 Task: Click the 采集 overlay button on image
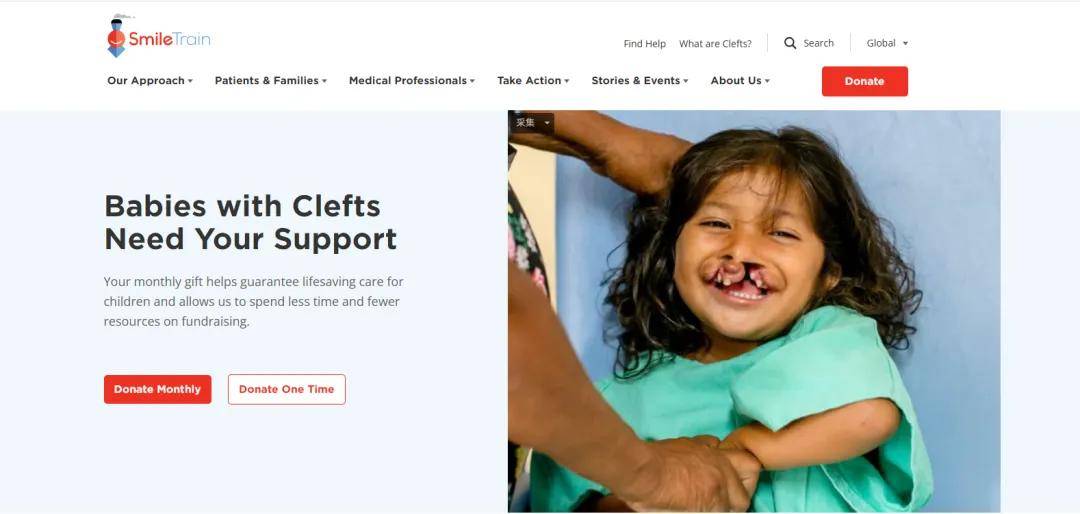tap(526, 123)
